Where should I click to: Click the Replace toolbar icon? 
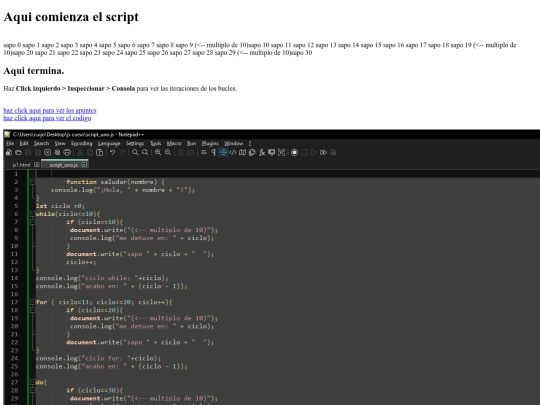(x=145, y=152)
